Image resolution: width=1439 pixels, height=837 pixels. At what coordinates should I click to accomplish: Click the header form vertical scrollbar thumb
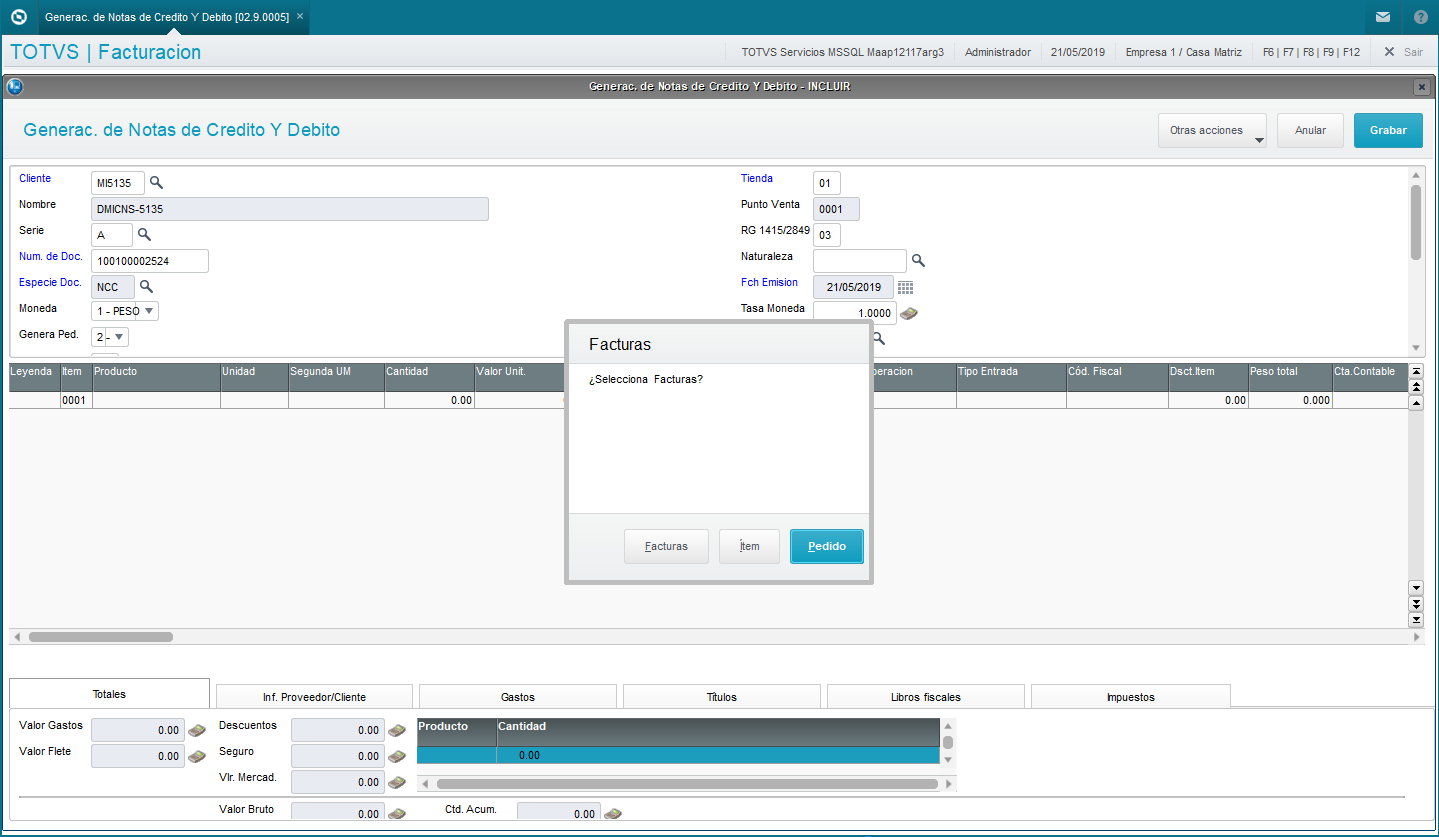coord(1416,222)
